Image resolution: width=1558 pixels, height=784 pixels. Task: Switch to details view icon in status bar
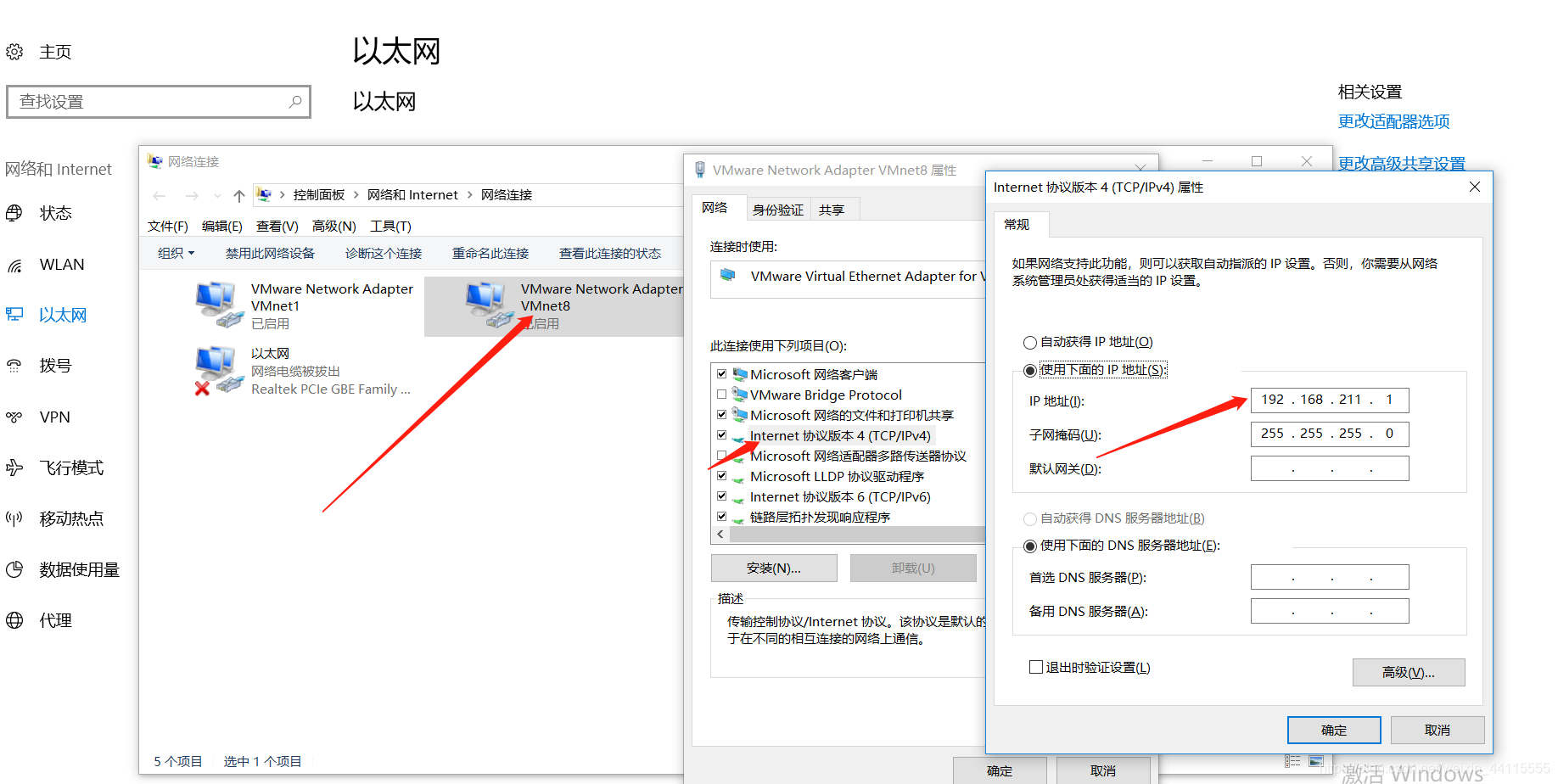click(x=1292, y=761)
